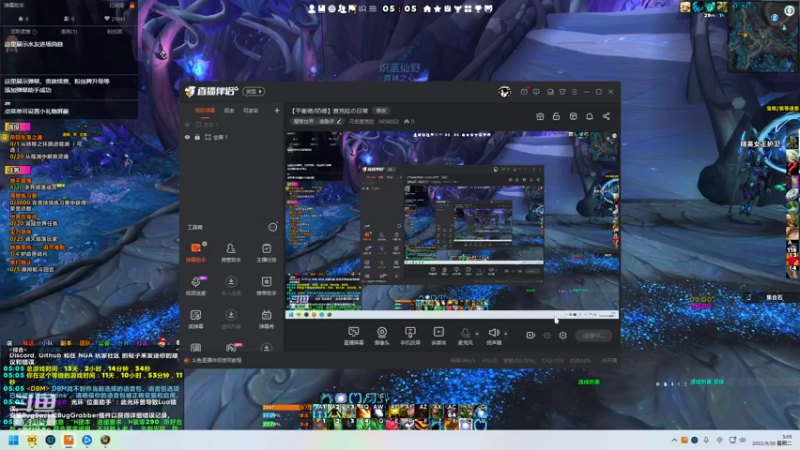Open the settings gear in control bar
The height and width of the screenshot is (450, 800).
pos(563,335)
